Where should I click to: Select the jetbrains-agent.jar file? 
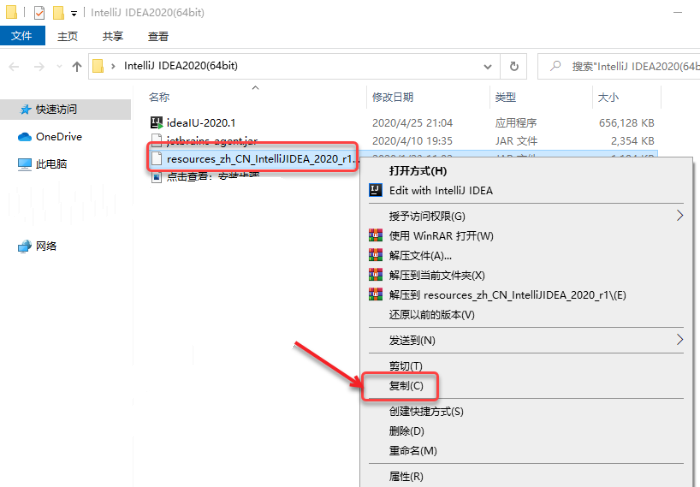(x=212, y=141)
